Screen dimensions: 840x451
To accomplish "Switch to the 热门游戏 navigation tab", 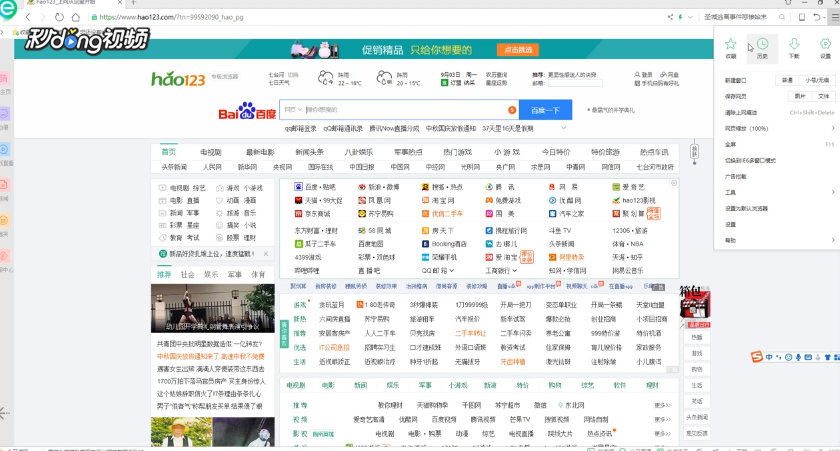I will point(458,152).
